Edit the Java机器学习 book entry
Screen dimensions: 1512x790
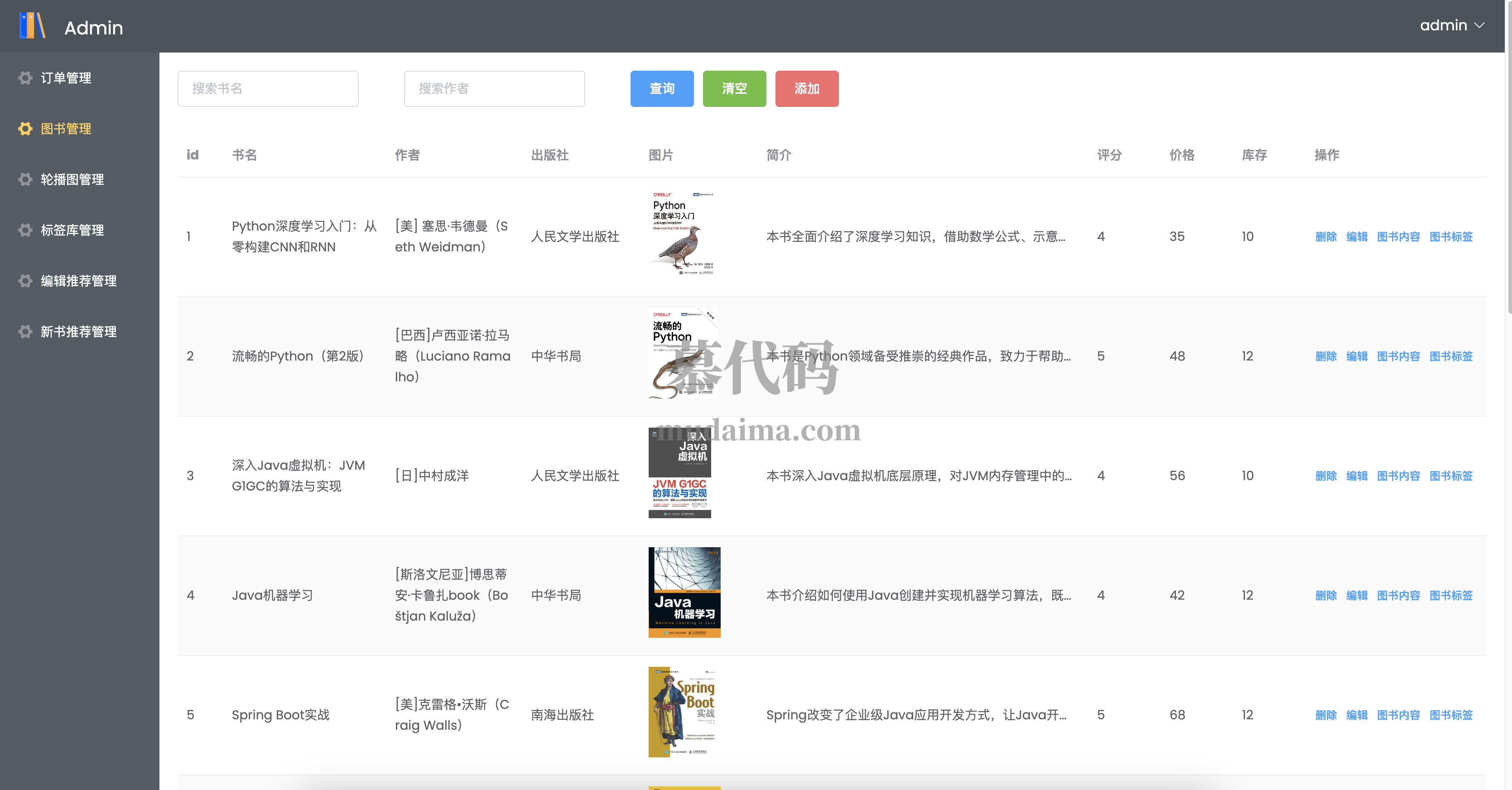[x=1357, y=595]
